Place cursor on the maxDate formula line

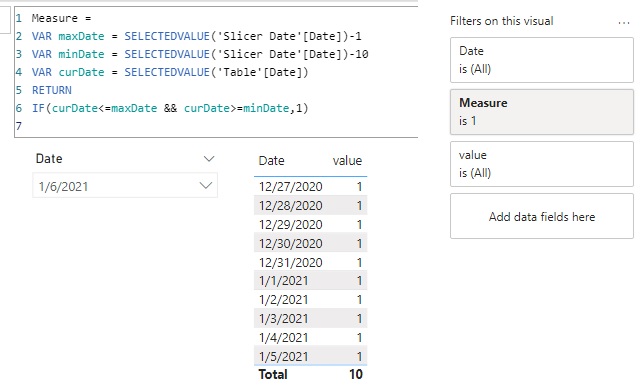click(x=197, y=36)
